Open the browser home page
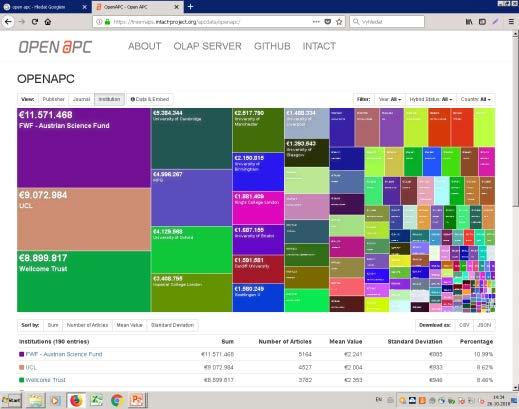 click(48, 22)
